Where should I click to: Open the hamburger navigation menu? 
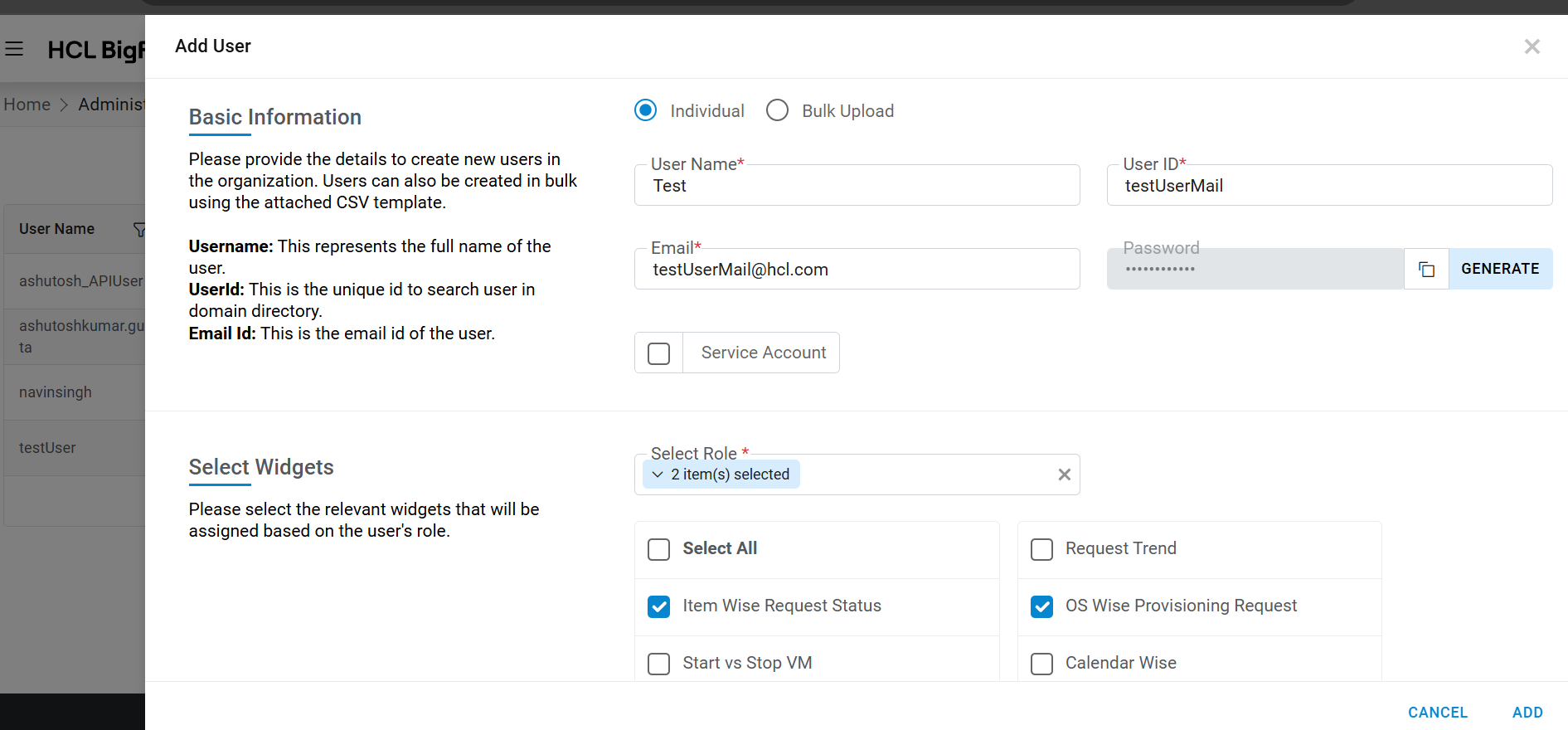tap(14, 49)
